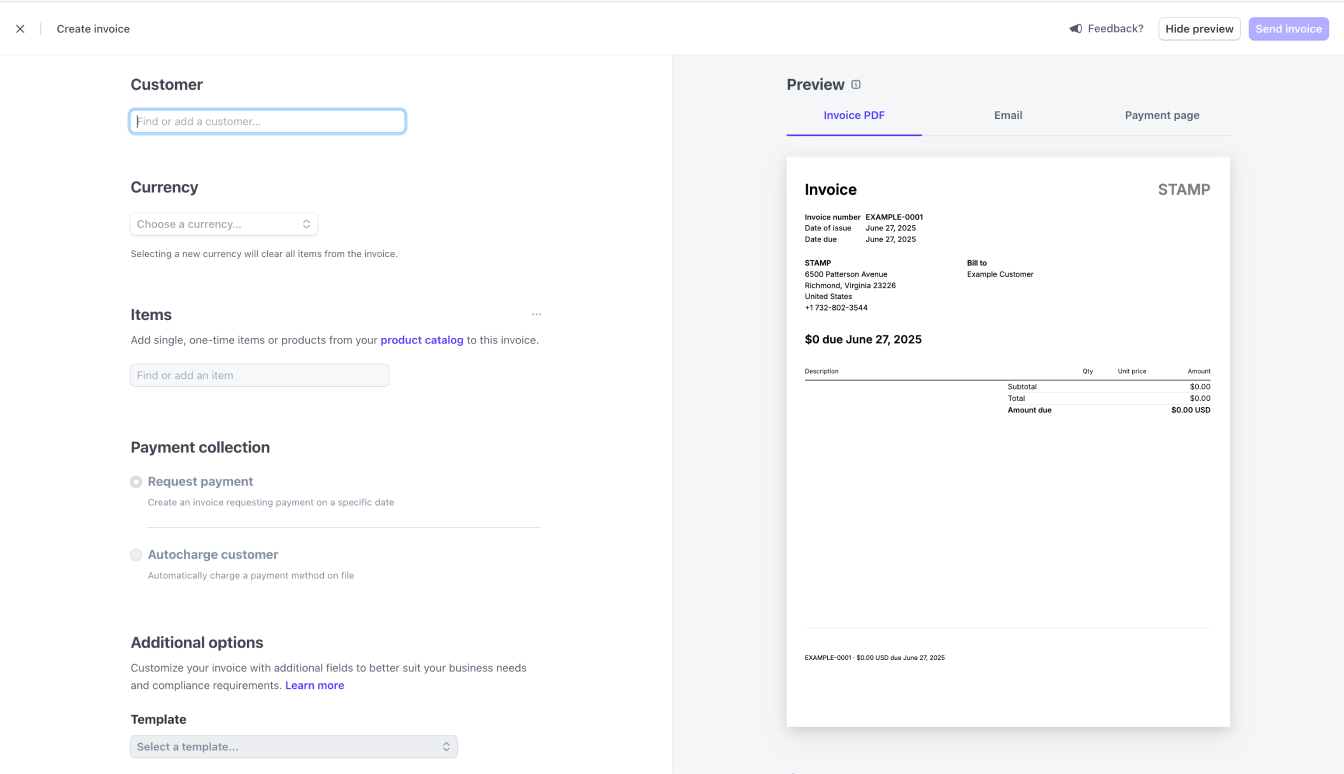Click the Preview info icon
The image size is (1344, 774).
click(x=856, y=85)
